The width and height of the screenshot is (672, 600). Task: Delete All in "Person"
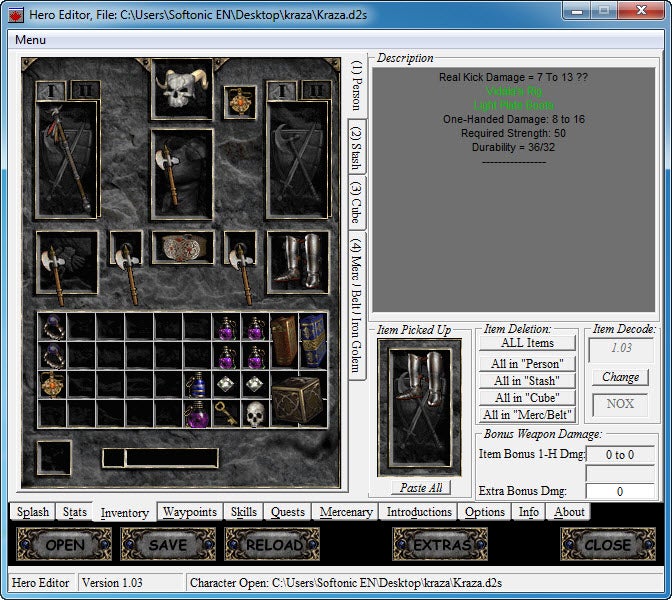(527, 364)
